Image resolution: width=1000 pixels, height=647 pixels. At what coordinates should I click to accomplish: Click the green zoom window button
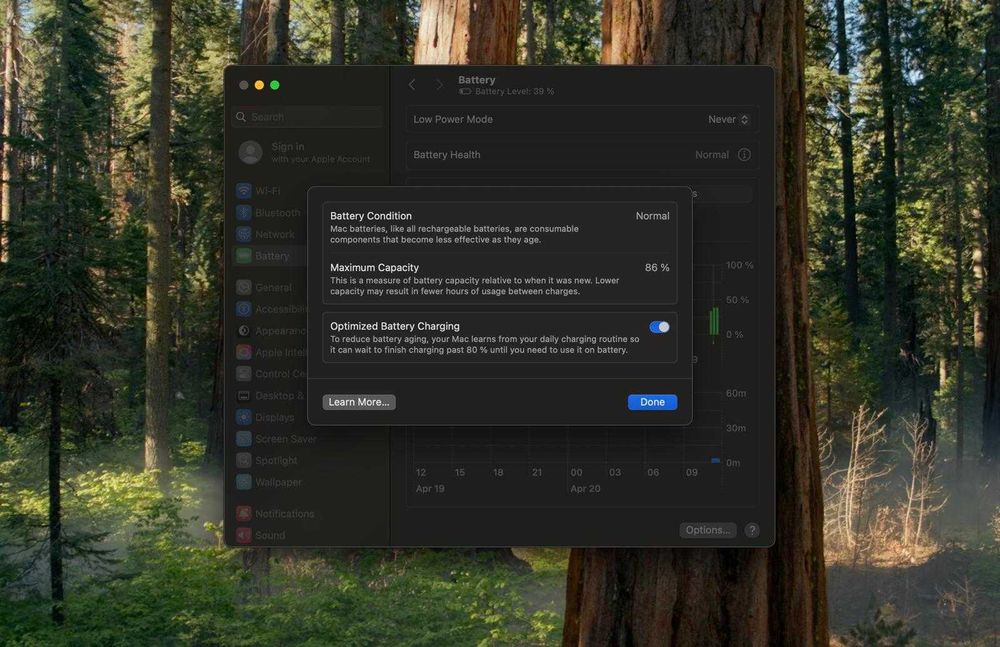(x=275, y=85)
